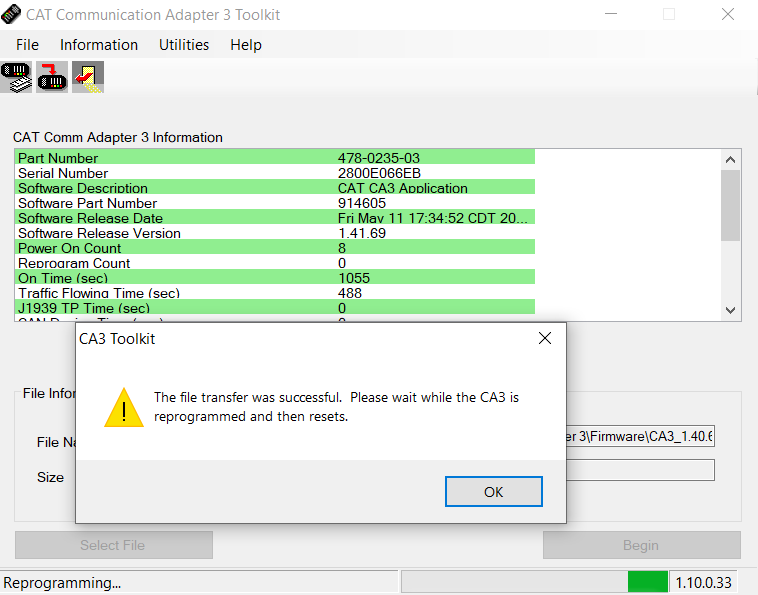This screenshot has width=758, height=595.
Task: Click the Size value field
Action: click(x=640, y=470)
